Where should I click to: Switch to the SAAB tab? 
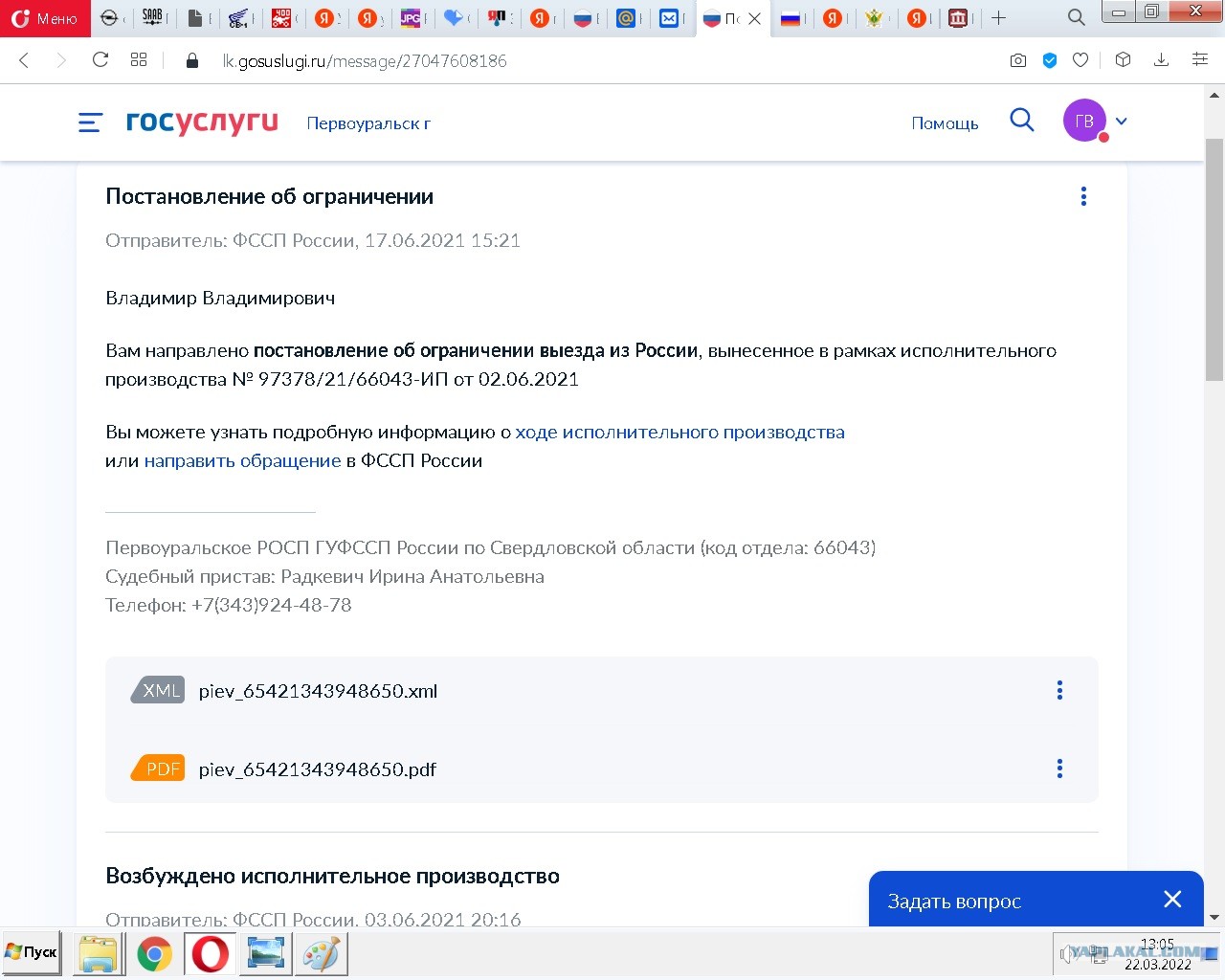click(x=153, y=17)
